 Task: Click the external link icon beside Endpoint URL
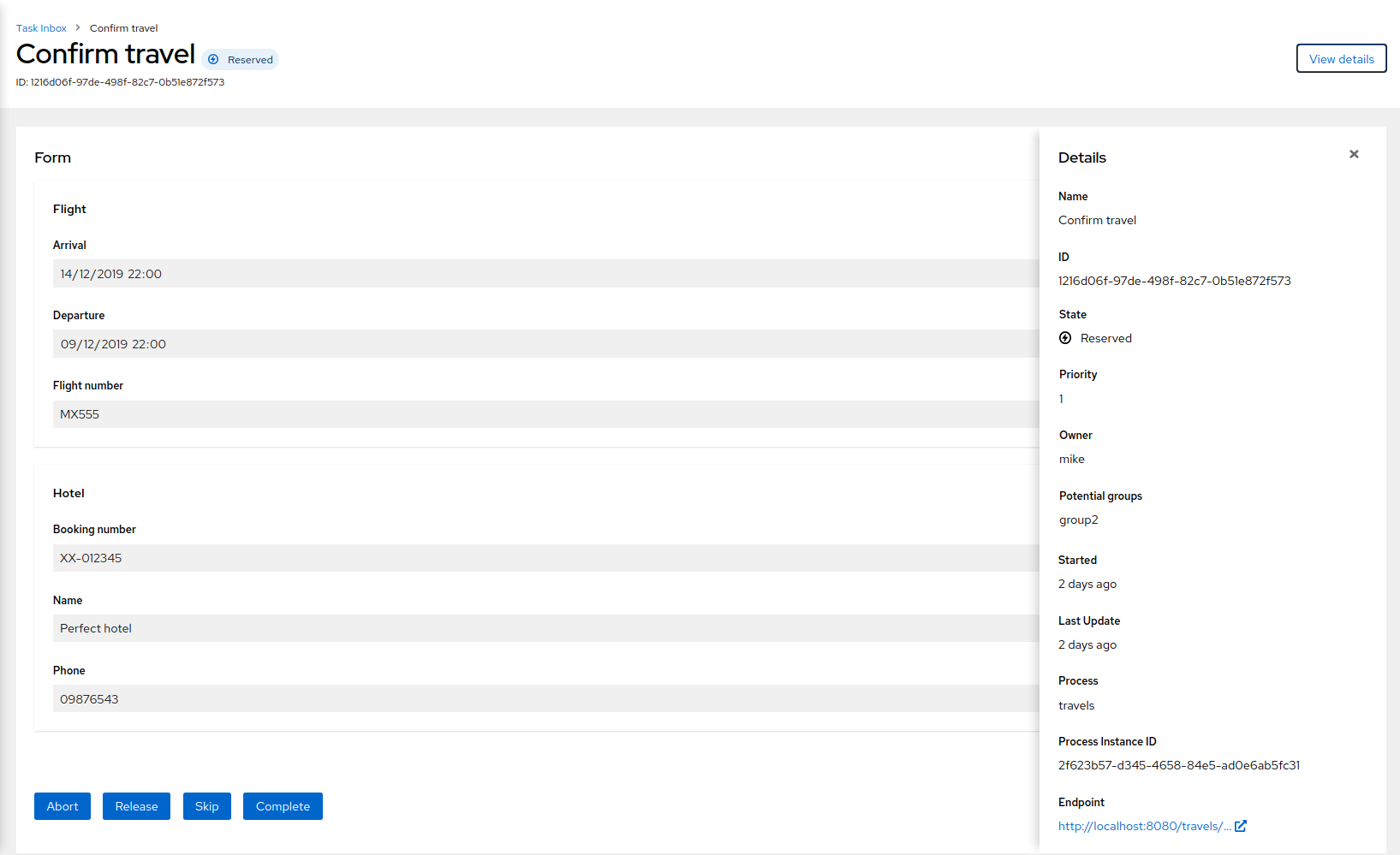(1241, 826)
